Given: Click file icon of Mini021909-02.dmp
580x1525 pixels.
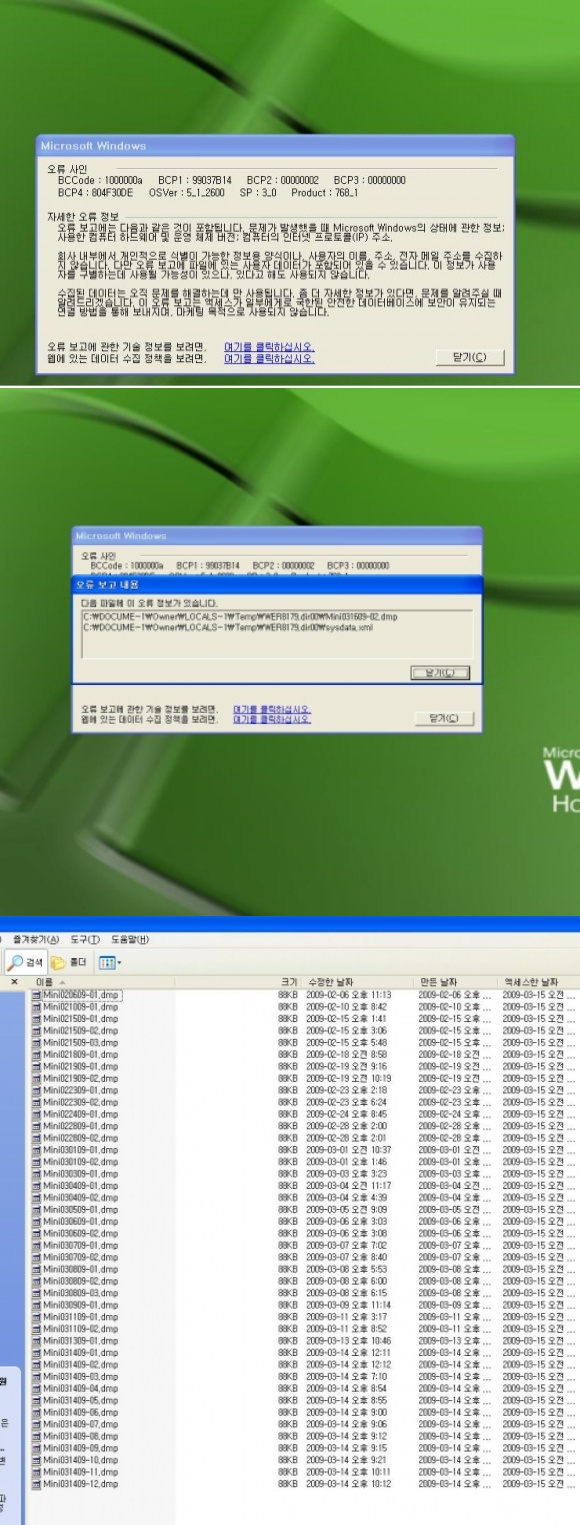Looking at the screenshot, I should pos(36,1079).
